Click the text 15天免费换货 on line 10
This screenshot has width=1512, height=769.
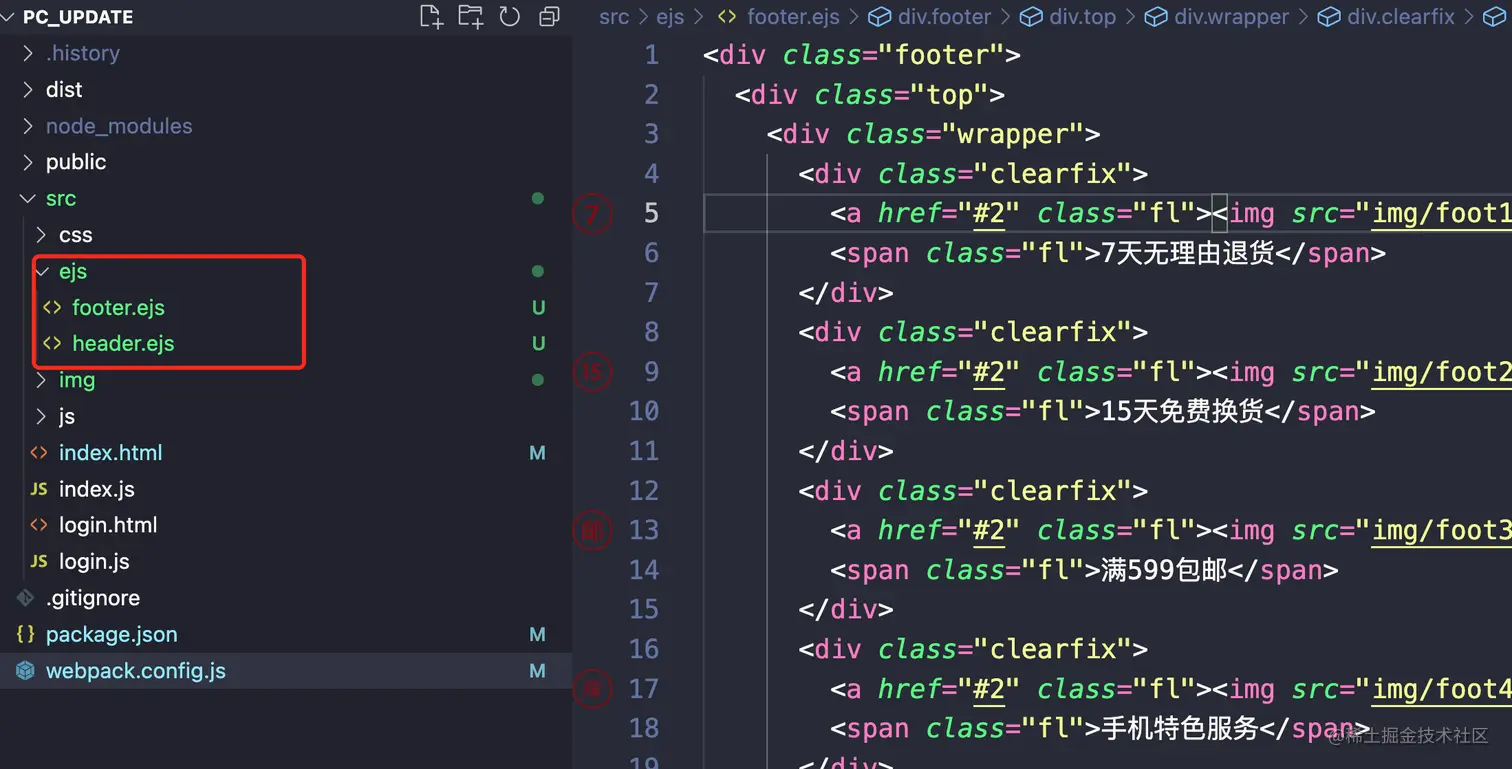(x=1183, y=411)
